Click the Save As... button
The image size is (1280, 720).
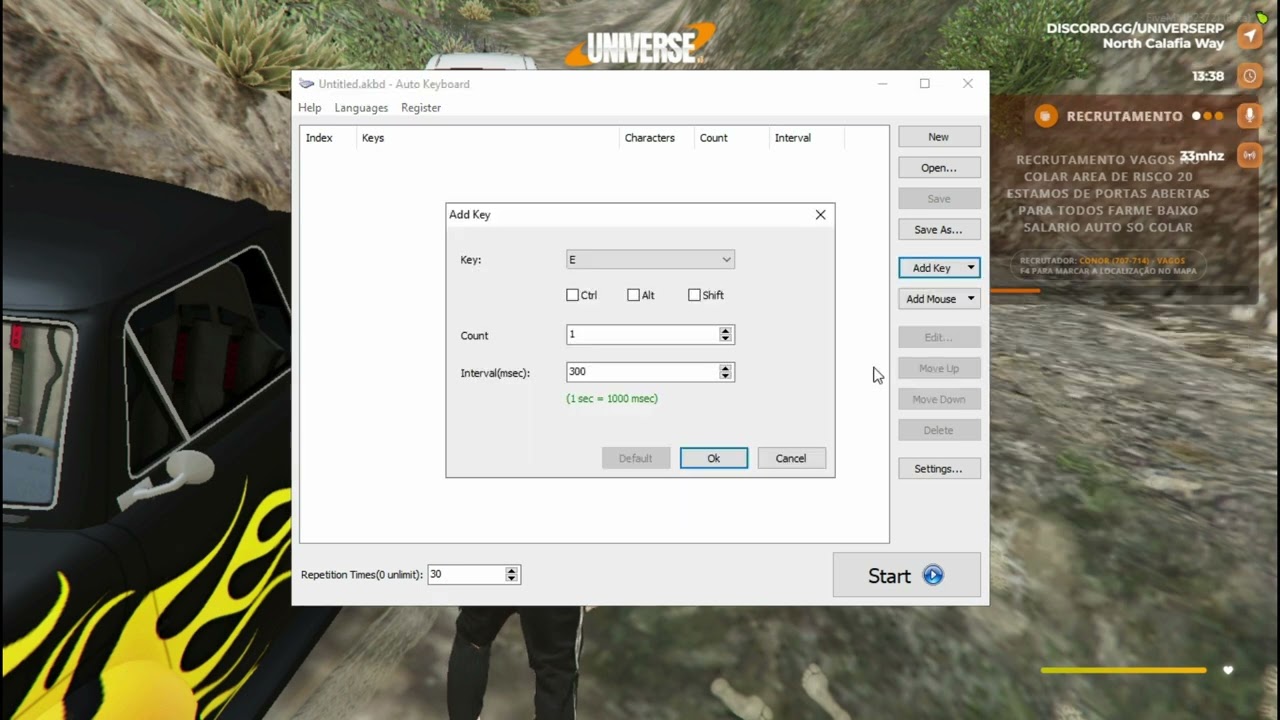939,230
